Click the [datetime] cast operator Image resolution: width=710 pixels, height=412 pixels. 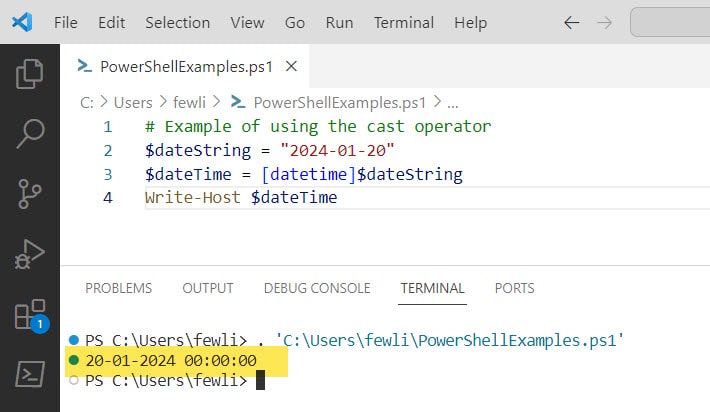point(309,174)
